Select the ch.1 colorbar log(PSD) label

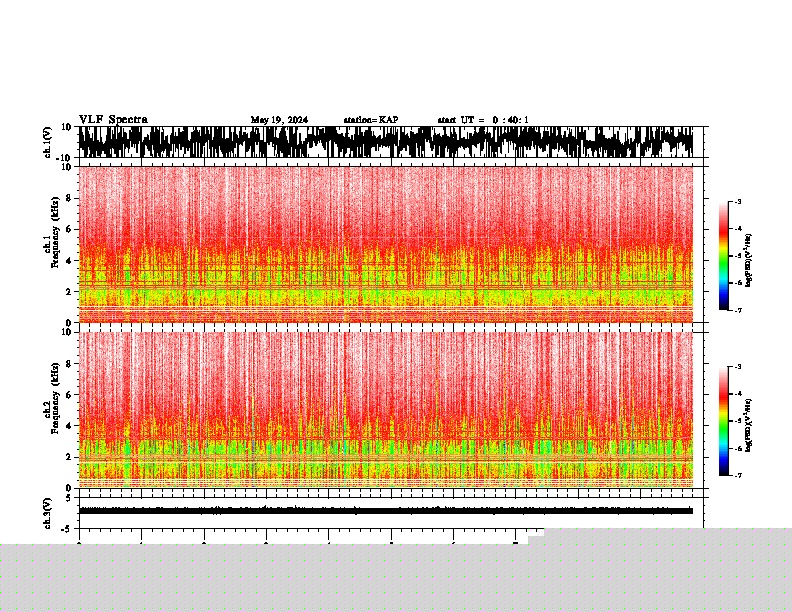tap(749, 261)
